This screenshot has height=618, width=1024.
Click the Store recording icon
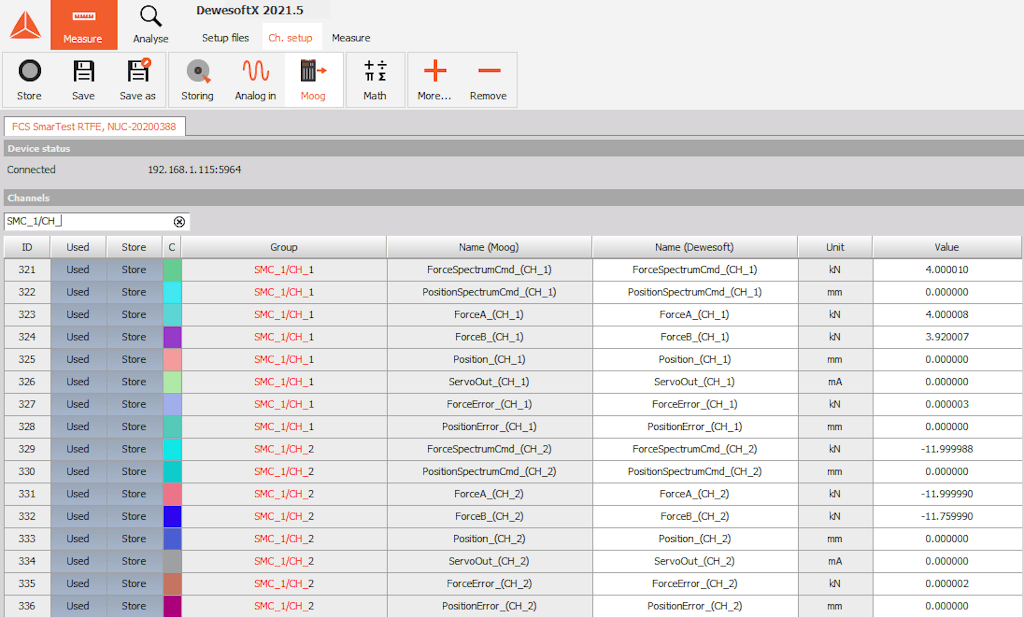tap(29, 80)
